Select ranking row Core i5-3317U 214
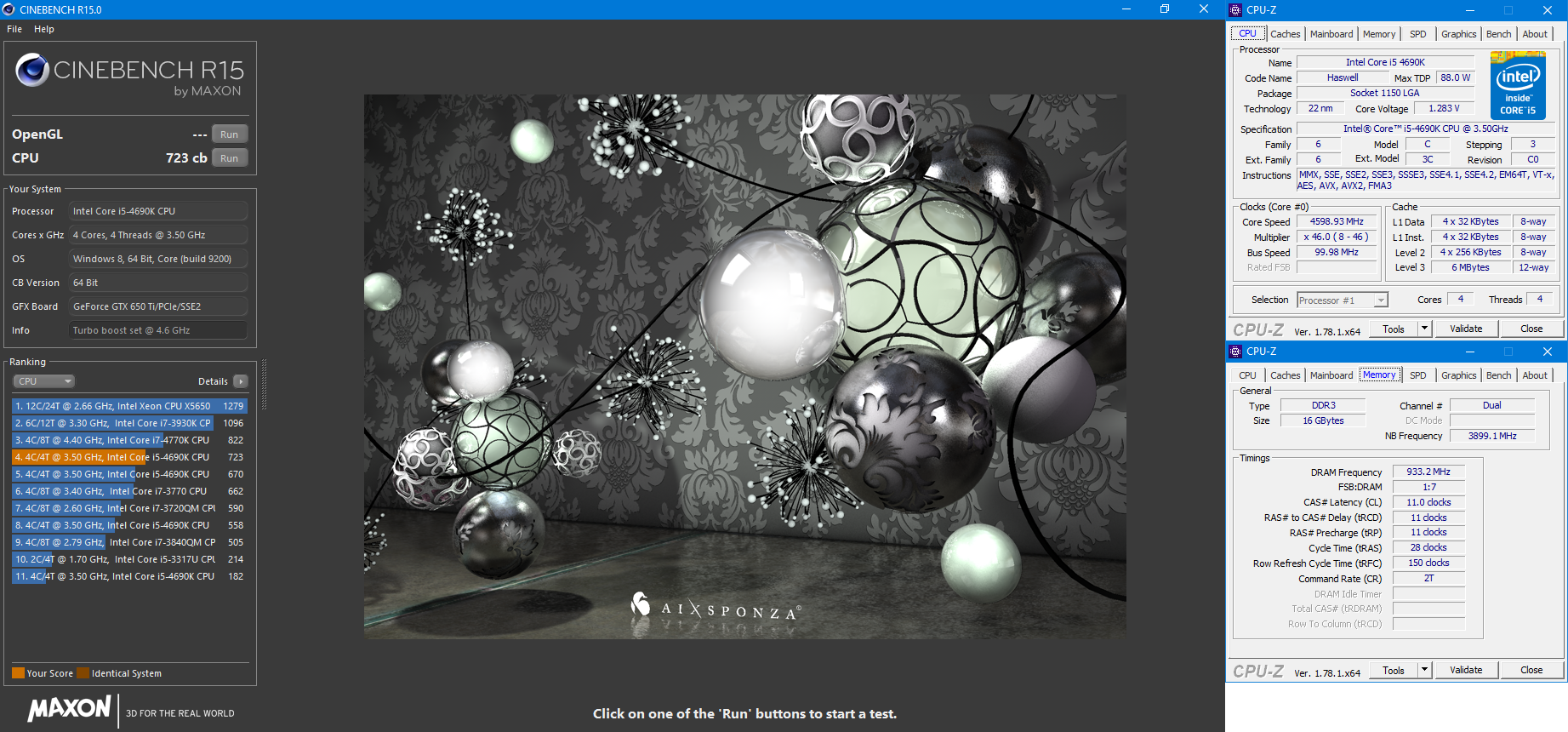The image size is (1568, 732). tap(129, 559)
